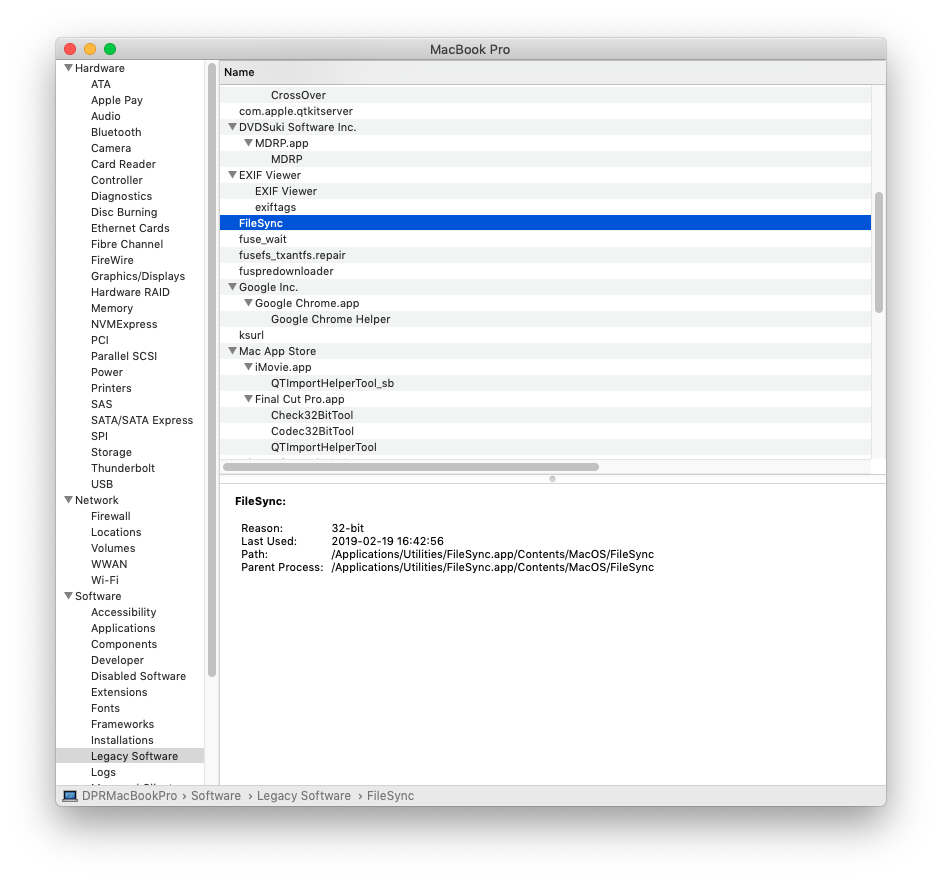Screen dimensions: 942x880
Task: Collapse iMovie.app disclosure triangle
Action: tap(248, 367)
